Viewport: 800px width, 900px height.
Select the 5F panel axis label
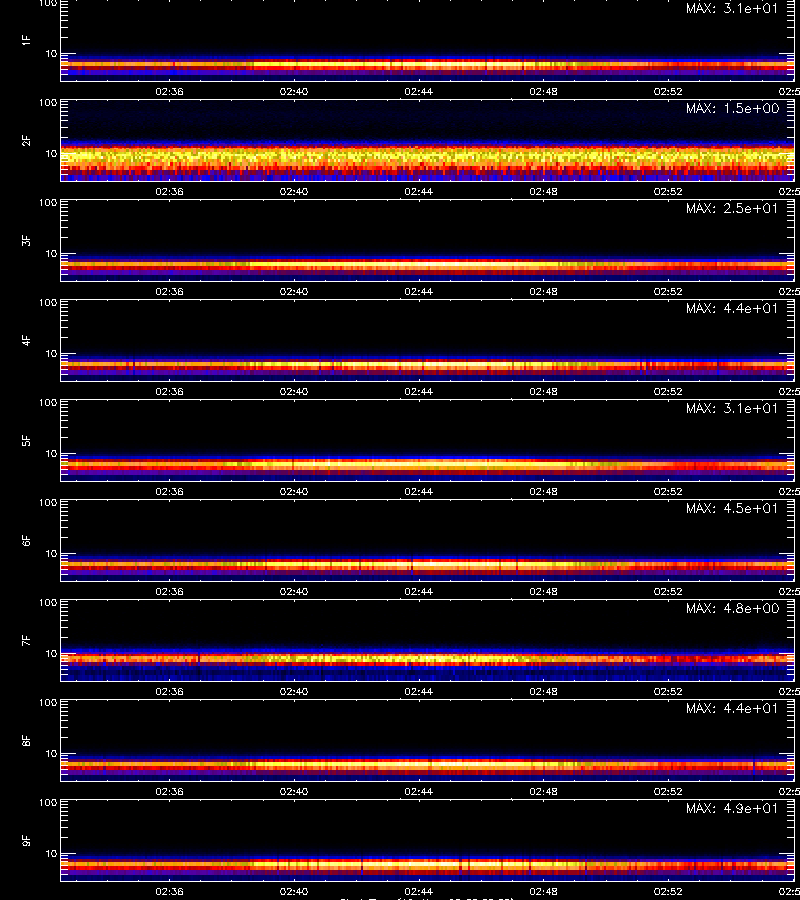(26, 441)
